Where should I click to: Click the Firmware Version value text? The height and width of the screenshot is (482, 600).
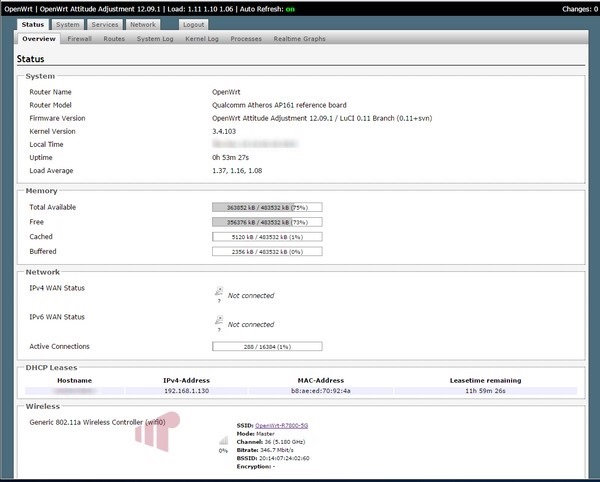click(322, 118)
